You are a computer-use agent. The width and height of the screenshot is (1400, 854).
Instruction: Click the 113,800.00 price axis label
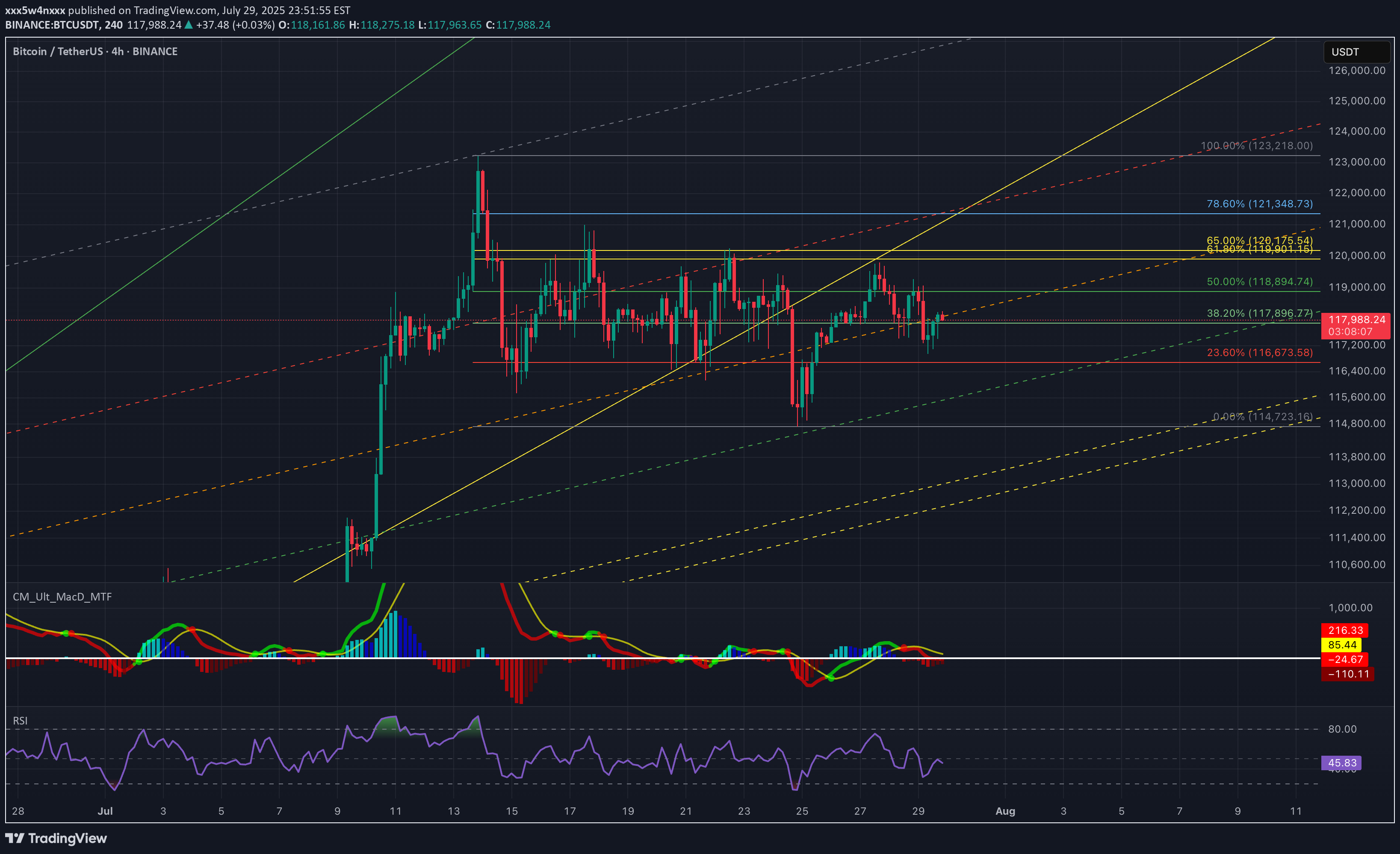coord(1357,456)
